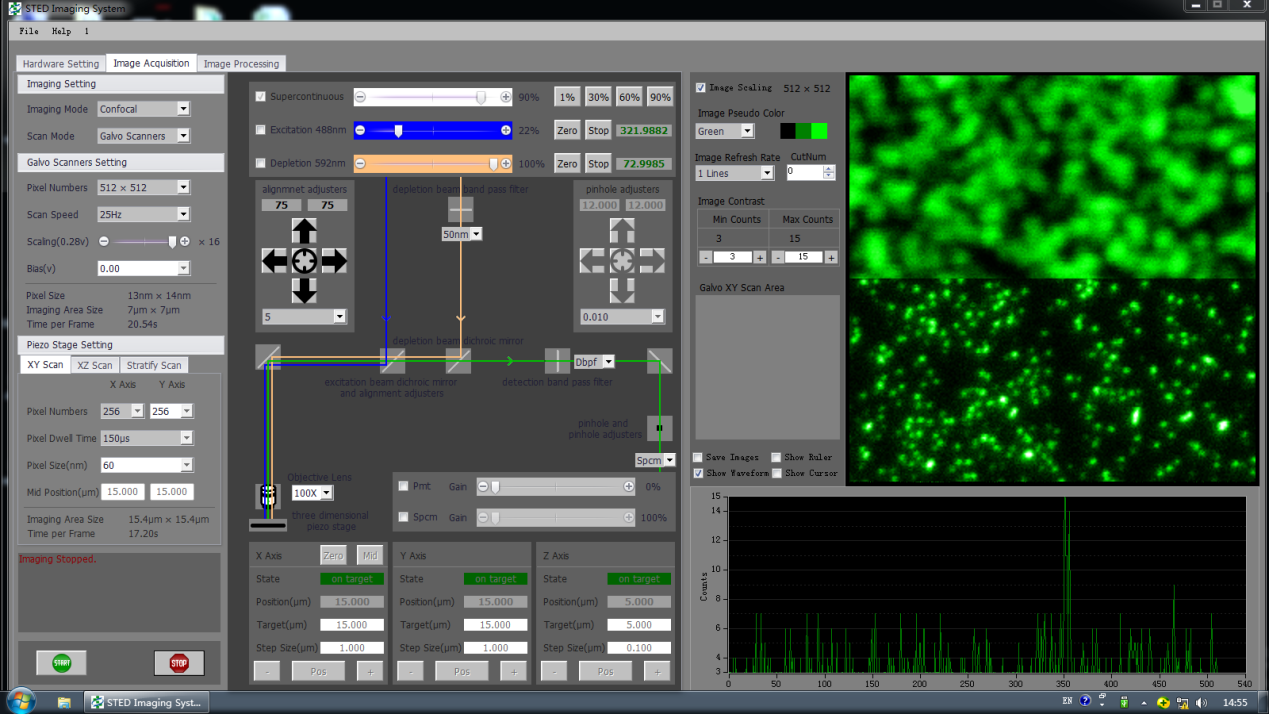Enable the Excitation 488nm checkbox
1269x714 pixels.
click(x=261, y=130)
